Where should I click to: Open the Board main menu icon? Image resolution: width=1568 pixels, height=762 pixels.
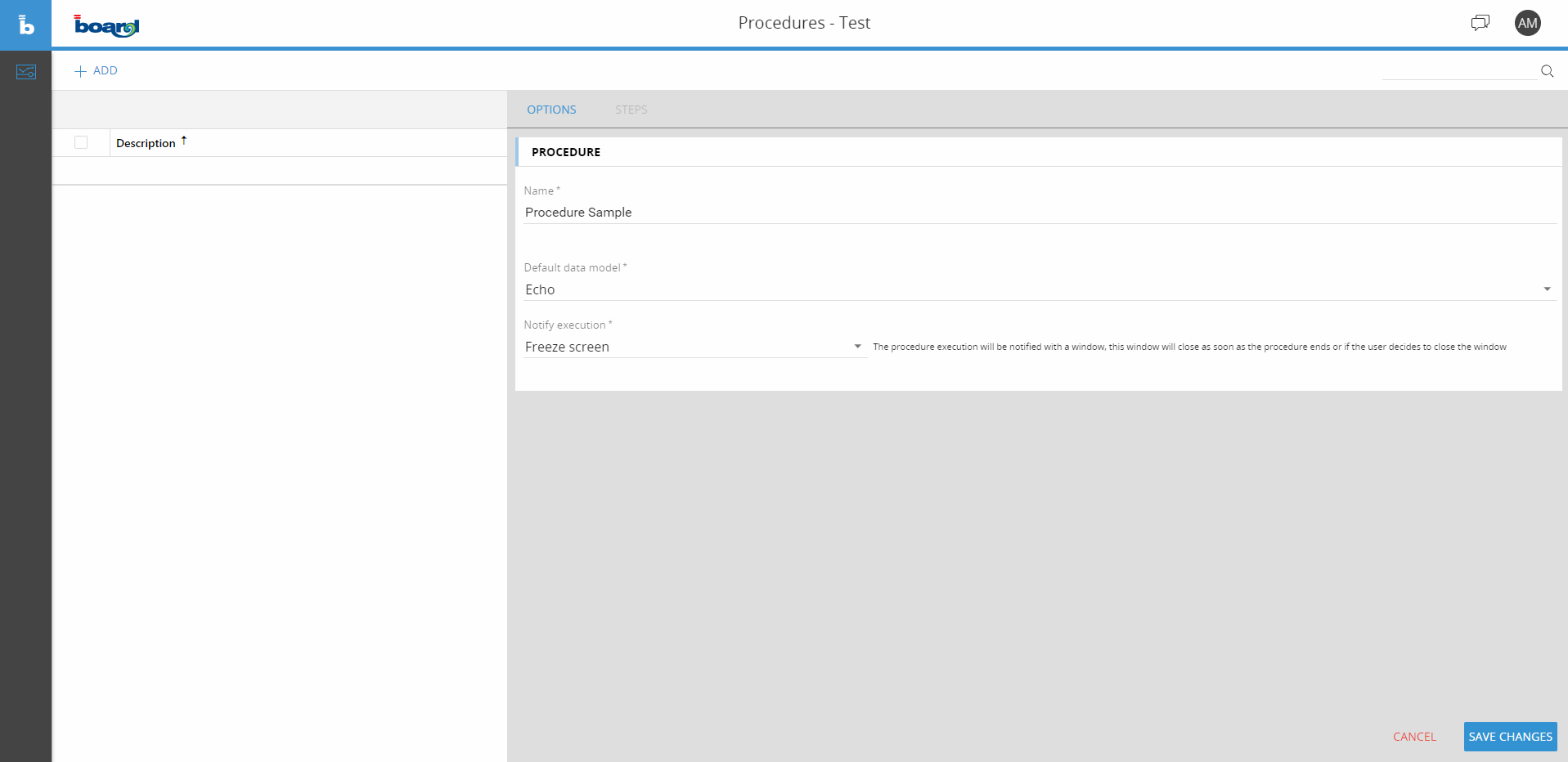pyautogui.click(x=25, y=25)
